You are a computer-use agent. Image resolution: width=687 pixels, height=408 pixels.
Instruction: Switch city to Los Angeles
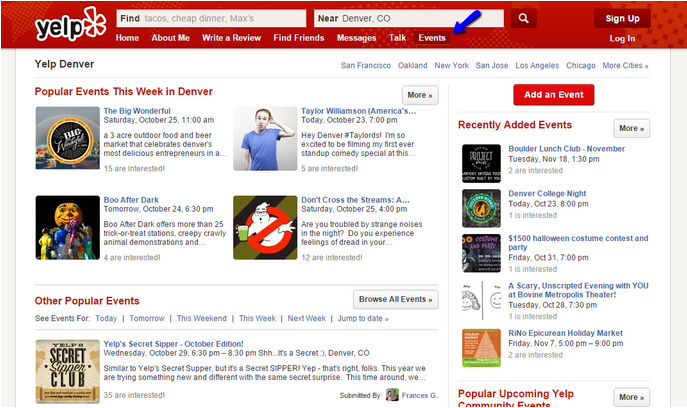pyautogui.click(x=537, y=65)
